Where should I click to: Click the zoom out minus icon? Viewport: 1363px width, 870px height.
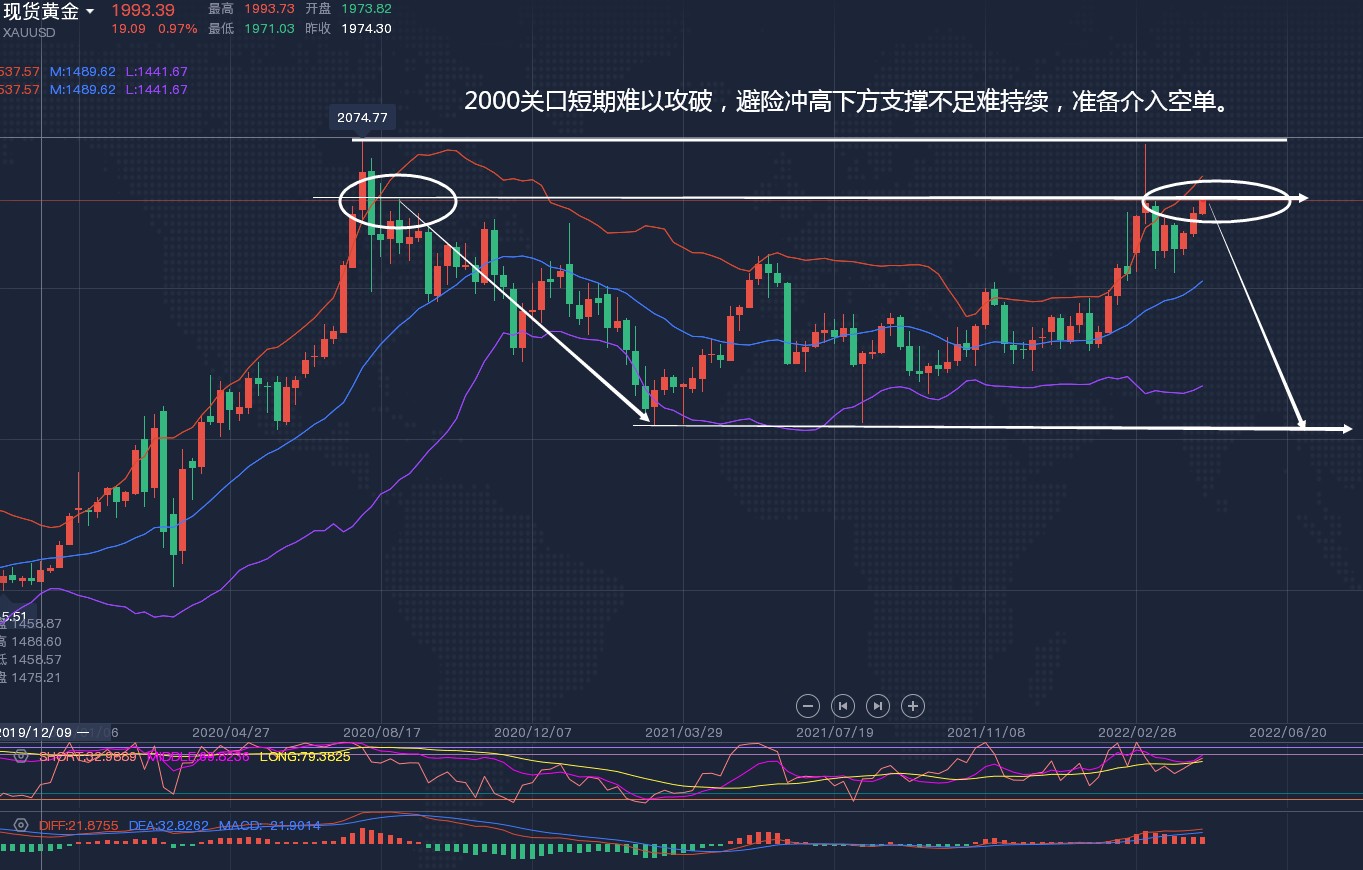point(808,706)
